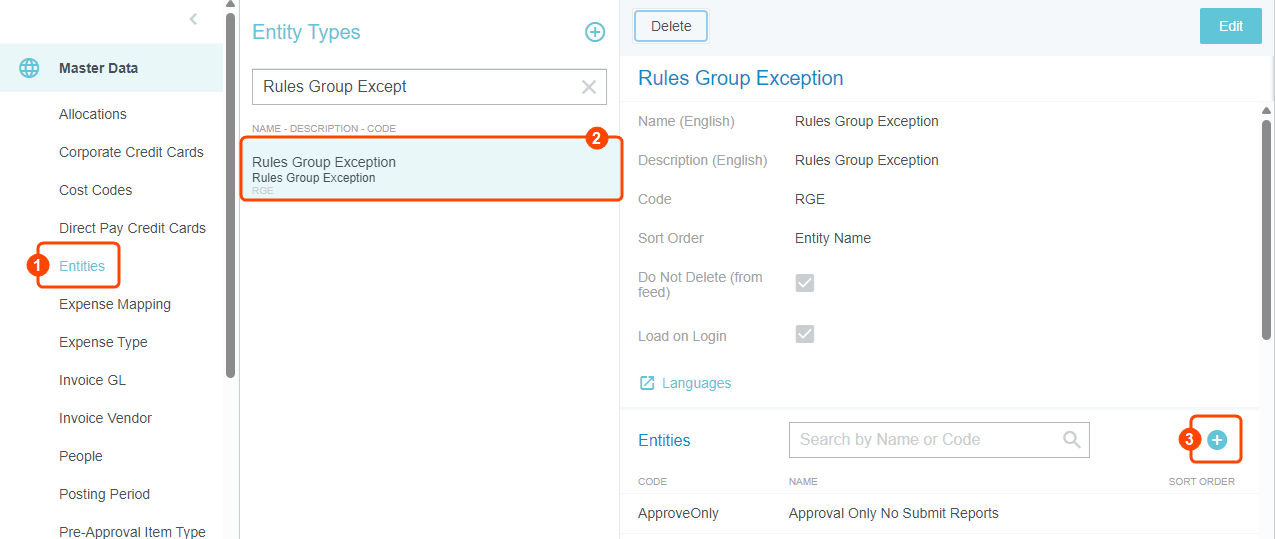Add a new entity with plus icon

pyautogui.click(x=1217, y=440)
